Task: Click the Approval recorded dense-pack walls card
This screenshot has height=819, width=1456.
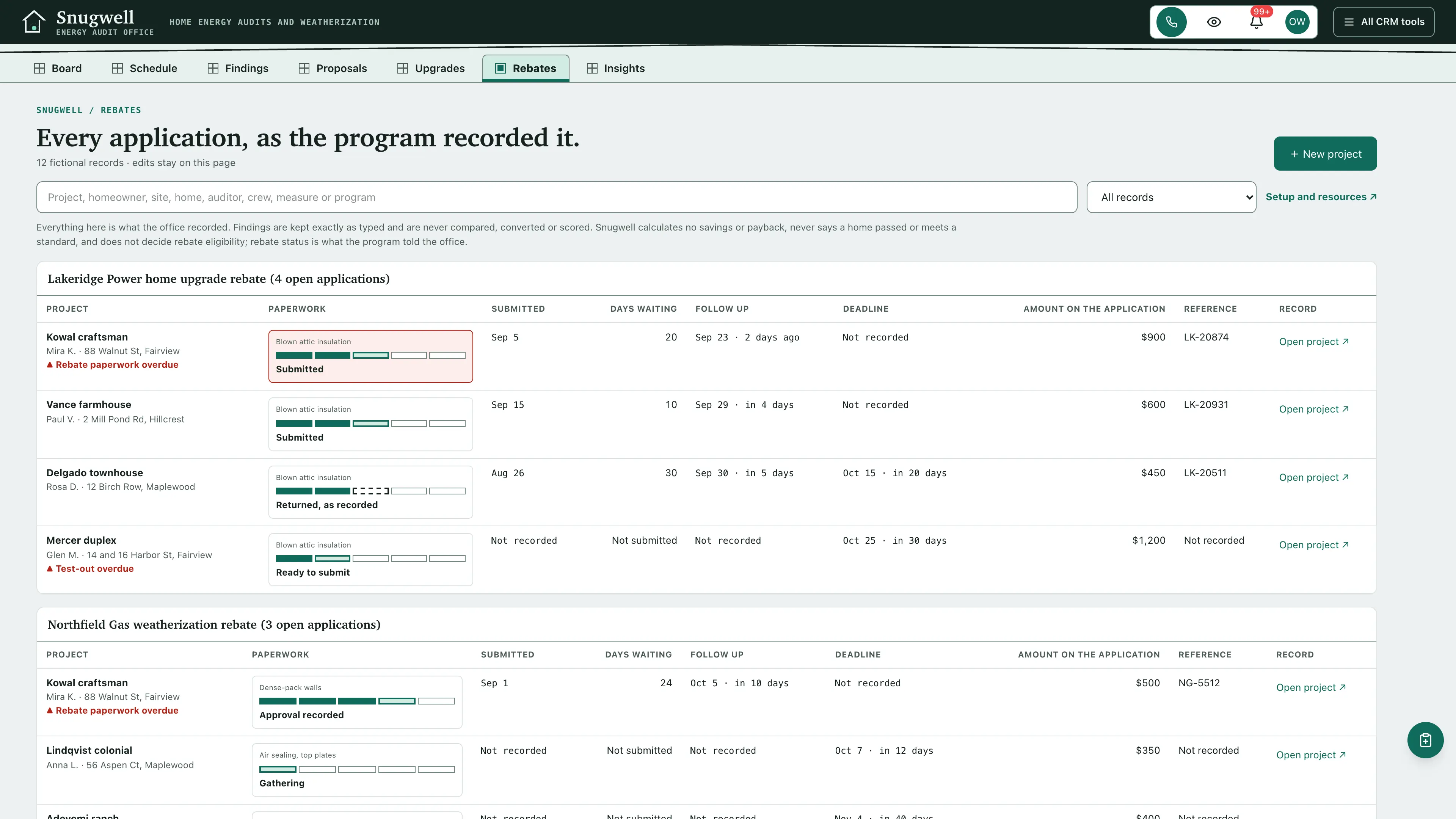Action: 357,703
